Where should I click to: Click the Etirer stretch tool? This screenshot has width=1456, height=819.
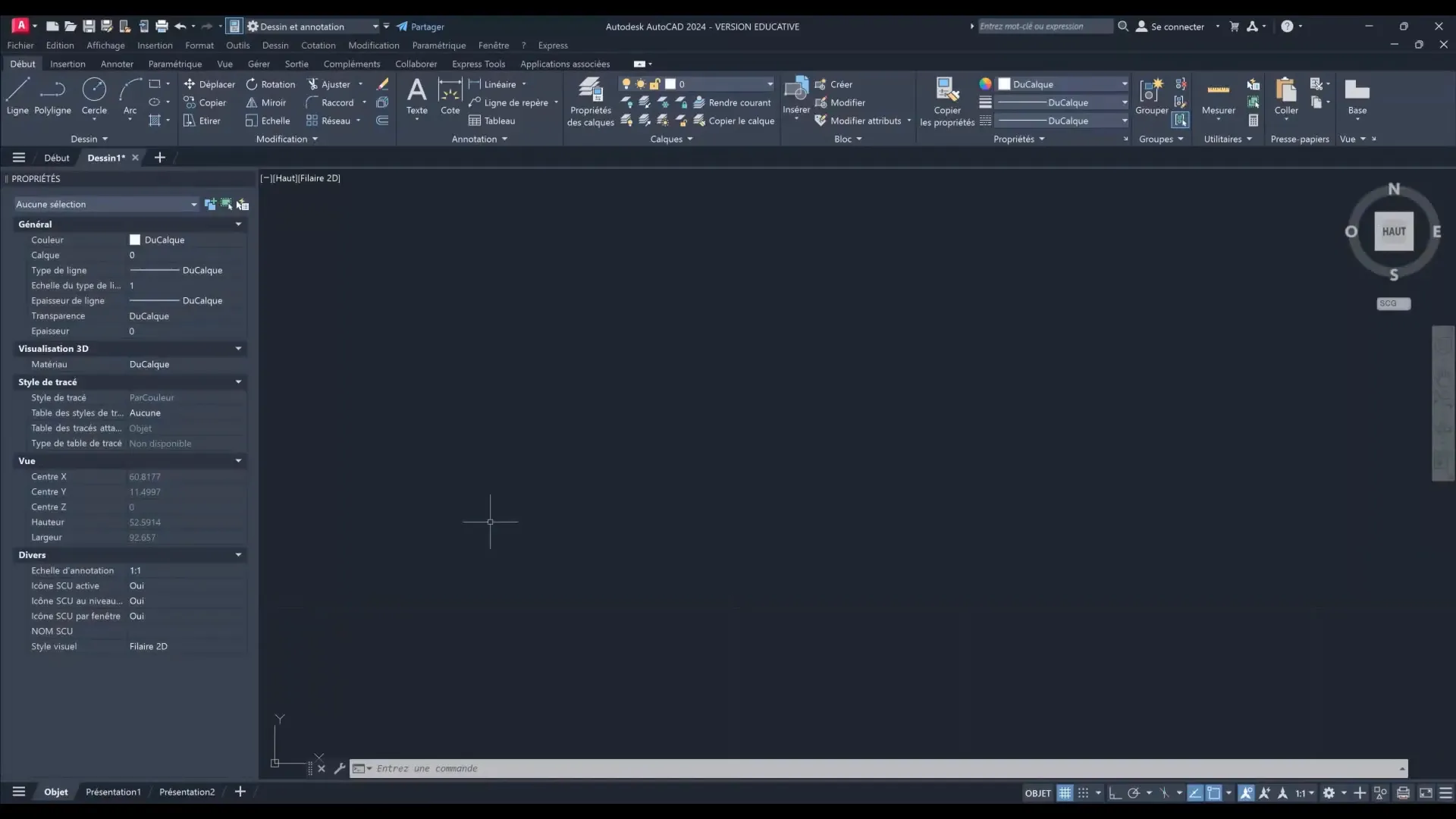click(x=202, y=121)
